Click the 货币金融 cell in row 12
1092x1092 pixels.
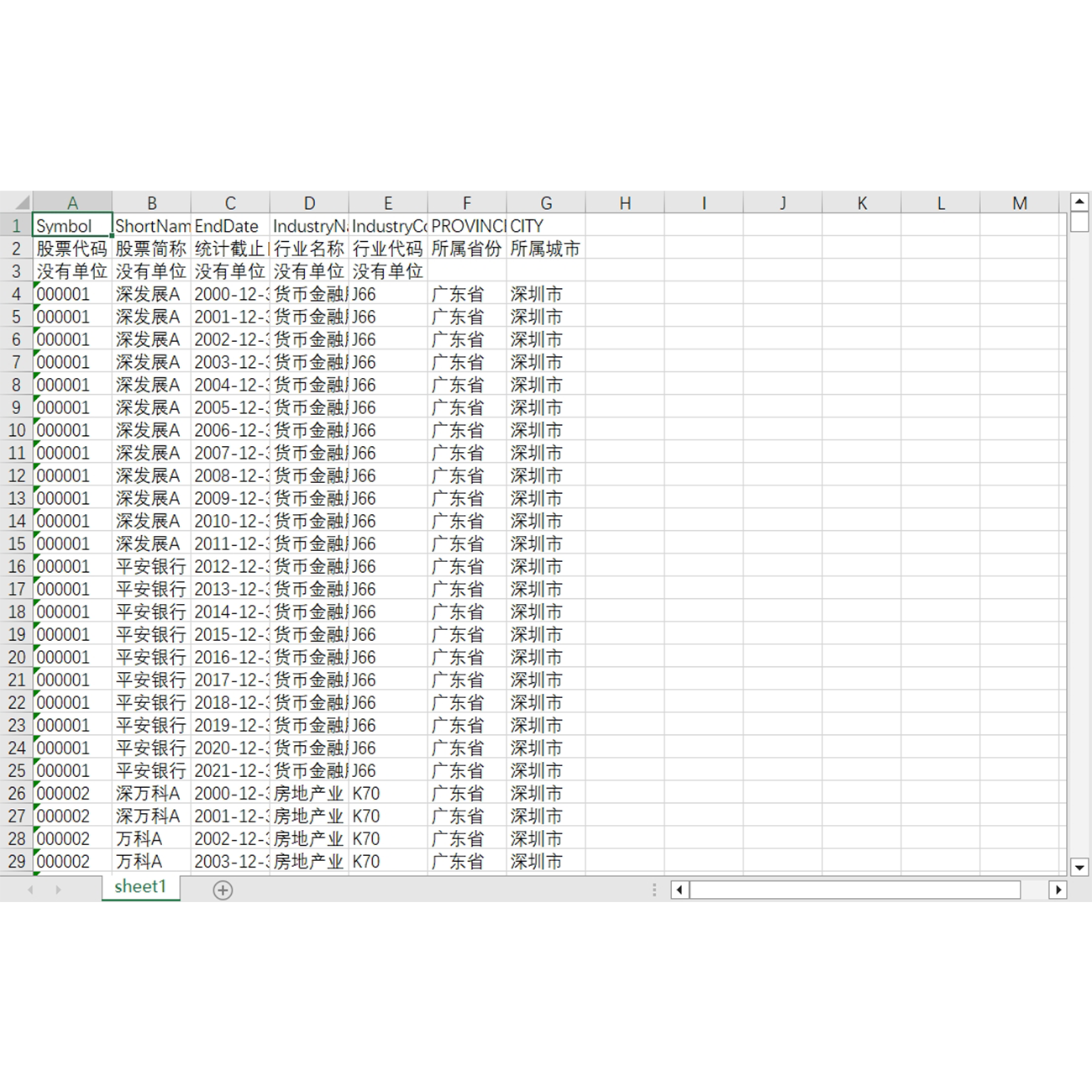[309, 475]
